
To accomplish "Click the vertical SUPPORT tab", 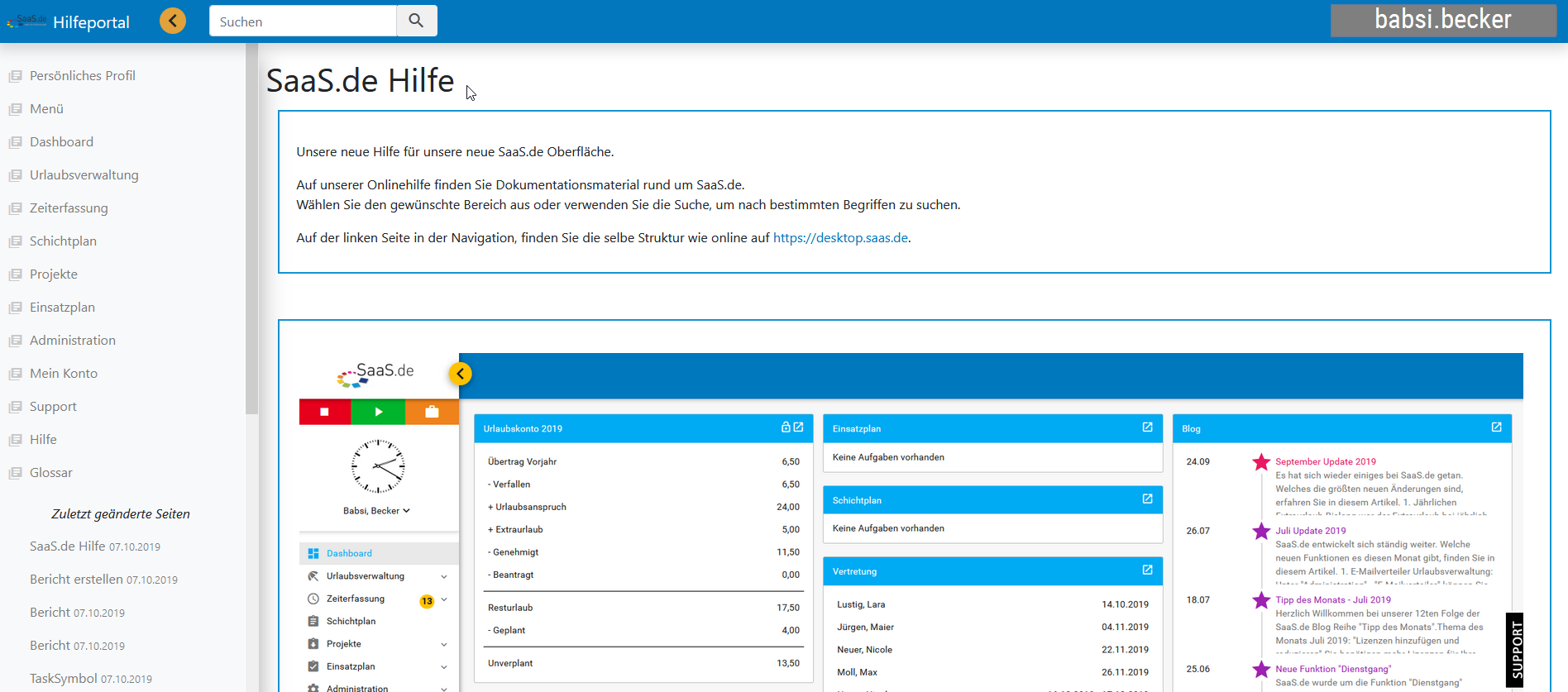I will [1515, 650].
